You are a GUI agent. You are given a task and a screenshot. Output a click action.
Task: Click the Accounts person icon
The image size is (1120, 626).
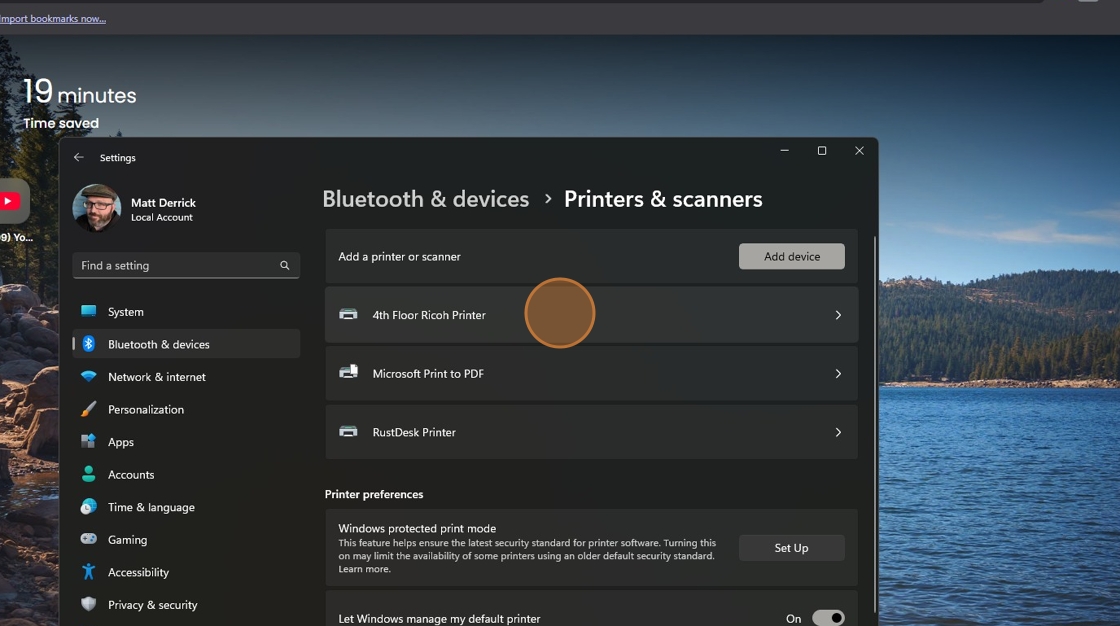89,474
